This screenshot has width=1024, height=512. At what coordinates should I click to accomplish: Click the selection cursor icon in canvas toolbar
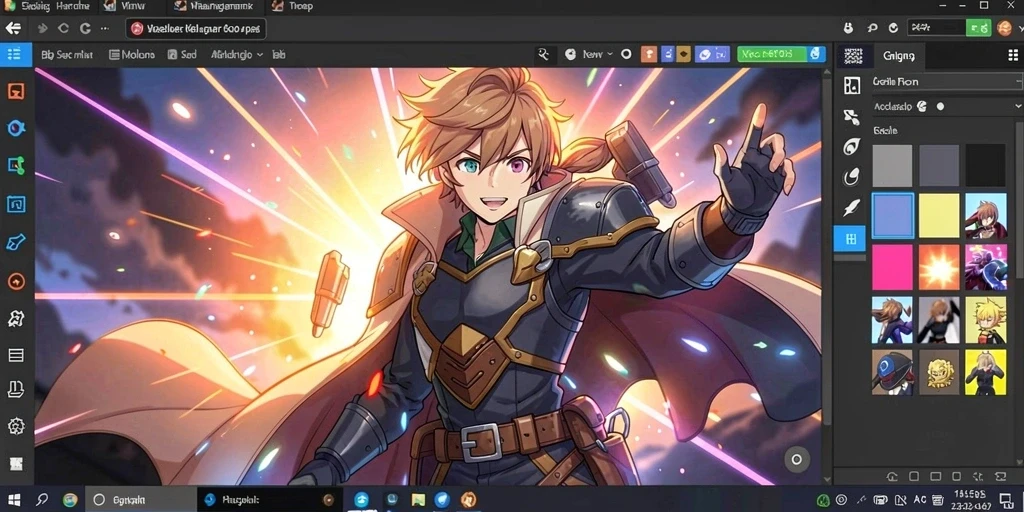coord(543,55)
